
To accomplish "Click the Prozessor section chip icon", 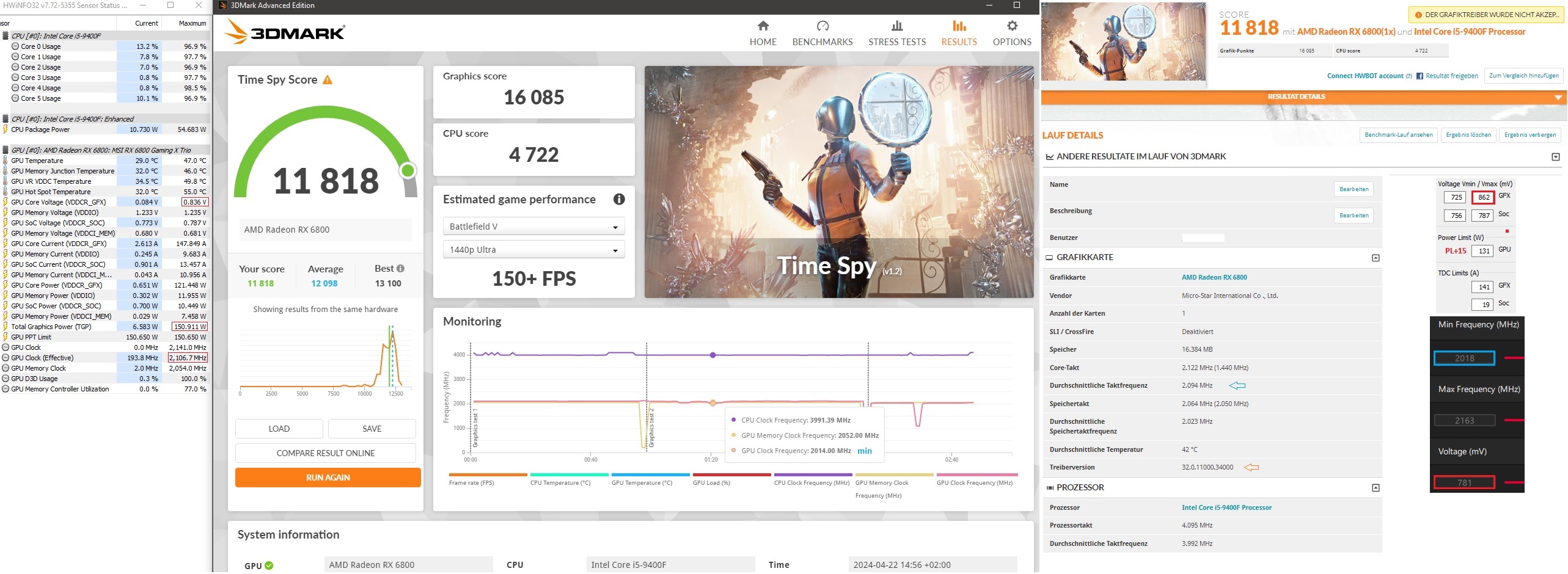I will 1050,488.
